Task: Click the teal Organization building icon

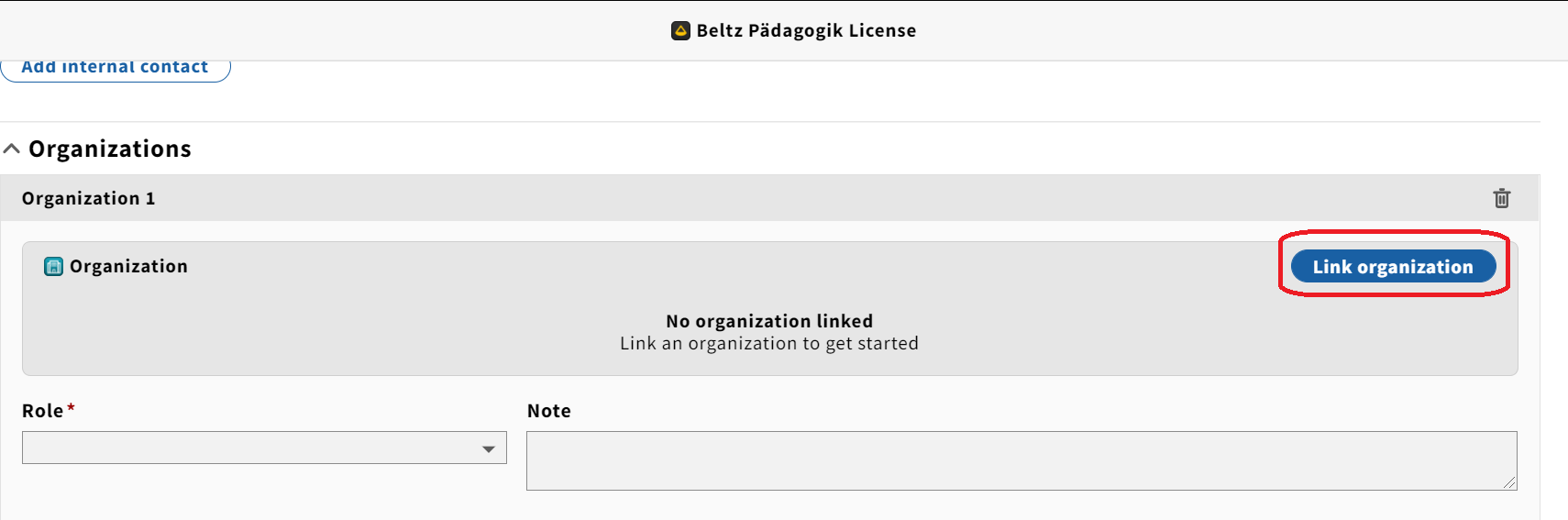Action: click(54, 267)
